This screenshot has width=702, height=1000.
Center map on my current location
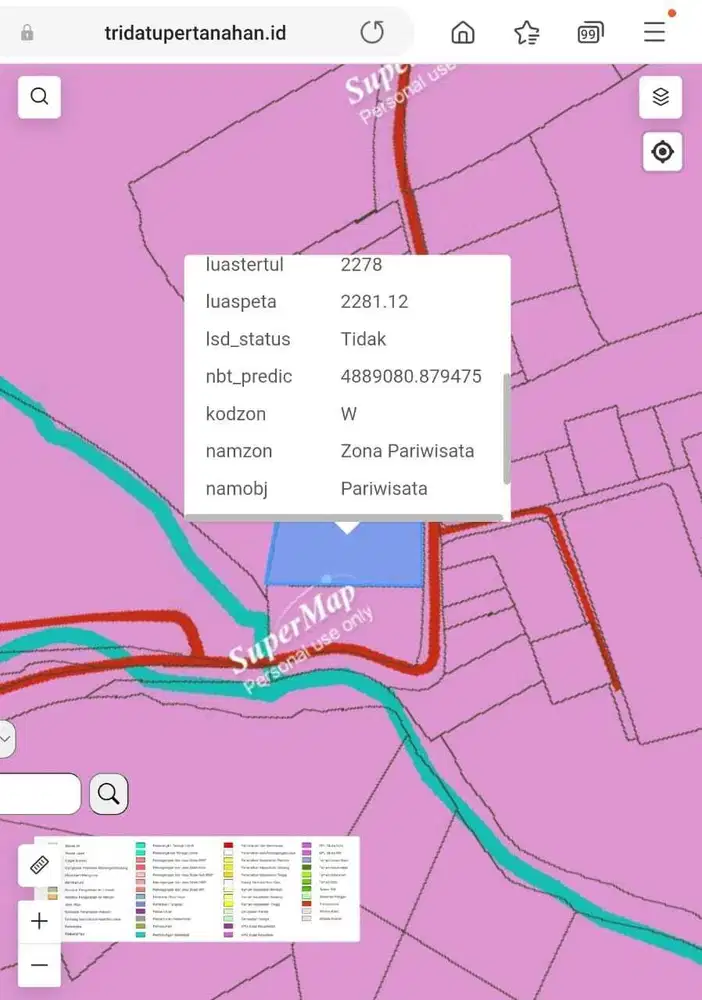pyautogui.click(x=661, y=152)
